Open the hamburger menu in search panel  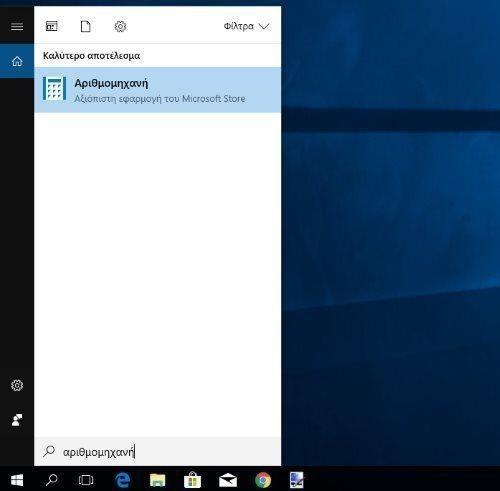pos(17,26)
